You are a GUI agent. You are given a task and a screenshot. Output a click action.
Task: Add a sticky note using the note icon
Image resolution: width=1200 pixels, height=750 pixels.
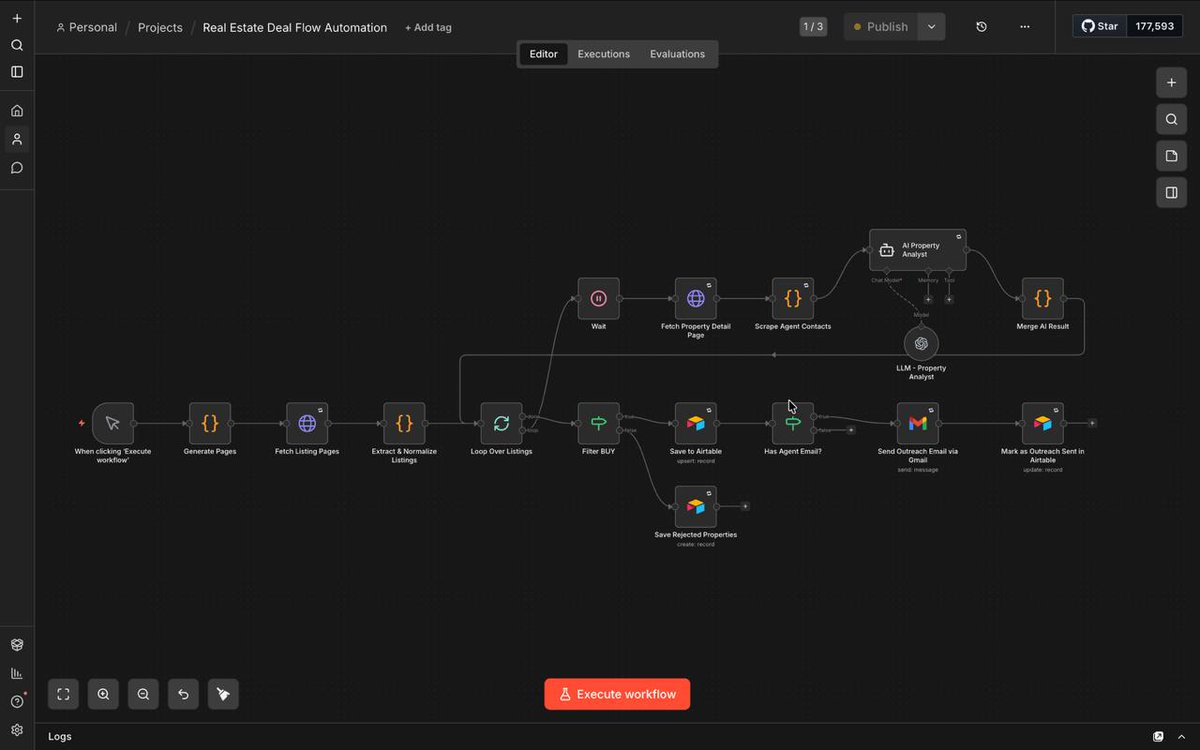pos(1171,156)
